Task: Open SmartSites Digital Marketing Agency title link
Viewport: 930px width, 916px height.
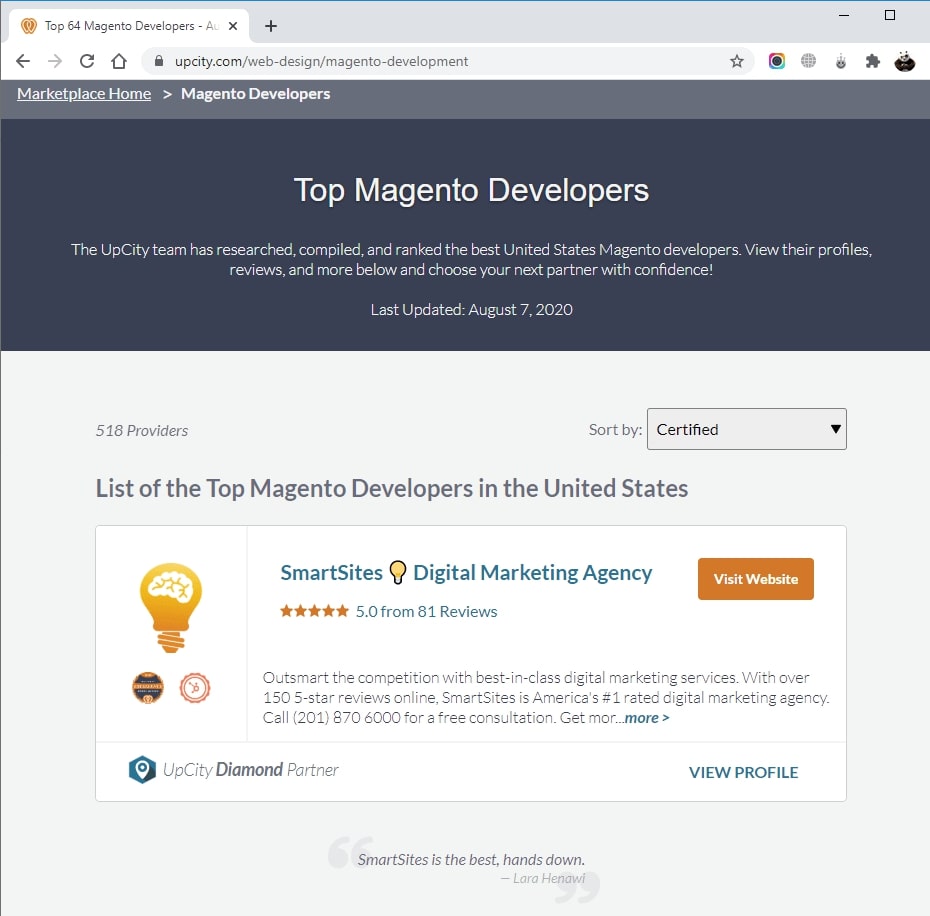Action: coord(466,572)
